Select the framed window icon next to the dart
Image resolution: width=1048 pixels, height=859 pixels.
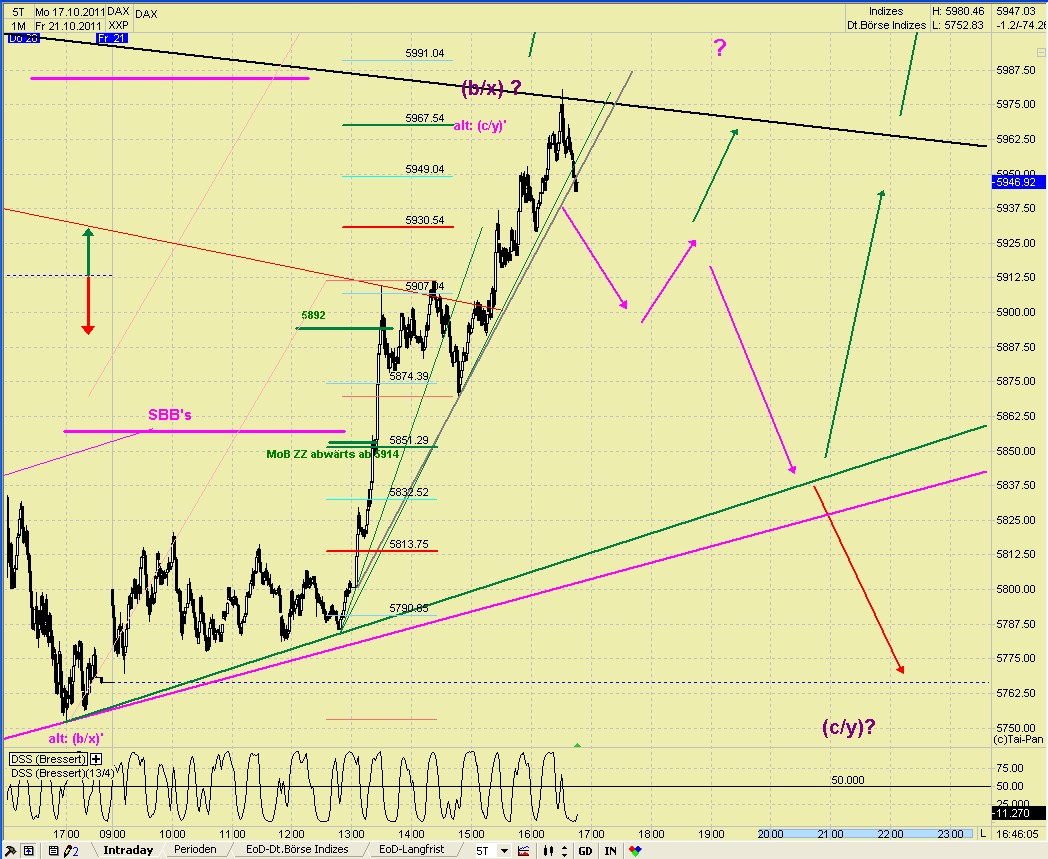pos(27,850)
